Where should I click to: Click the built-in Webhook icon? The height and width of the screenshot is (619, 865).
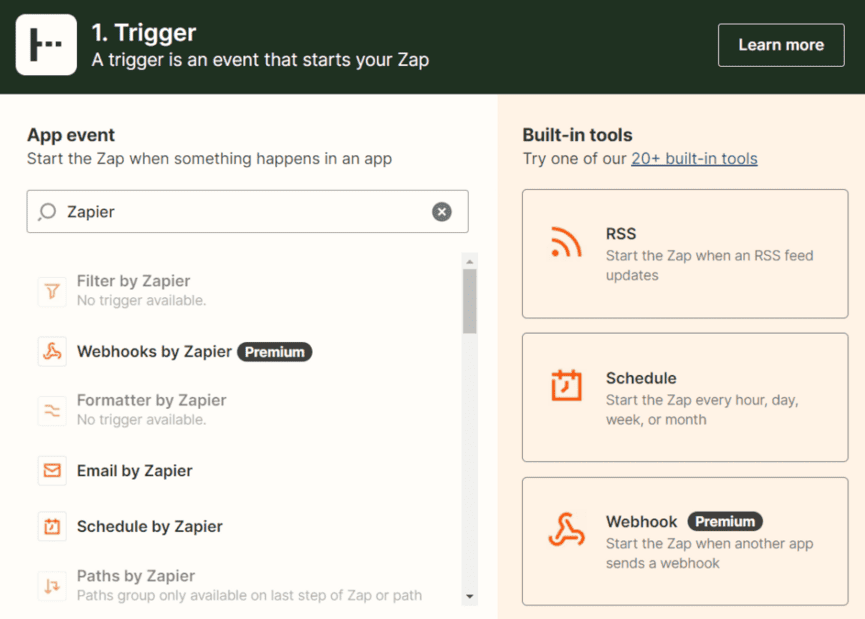[x=566, y=529]
